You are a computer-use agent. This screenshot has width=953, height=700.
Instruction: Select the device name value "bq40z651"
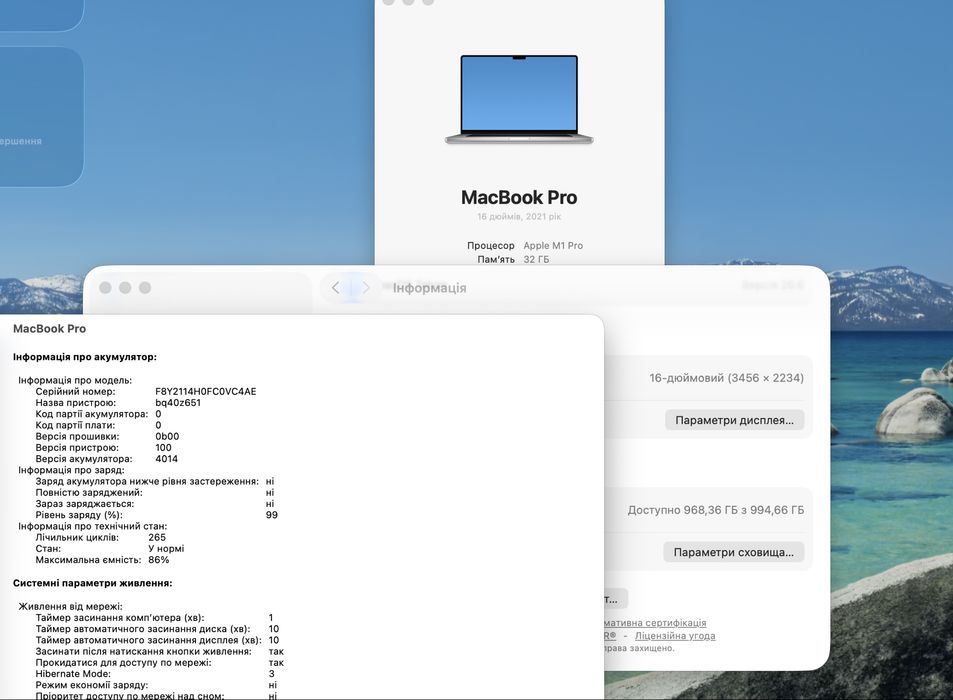pos(178,403)
